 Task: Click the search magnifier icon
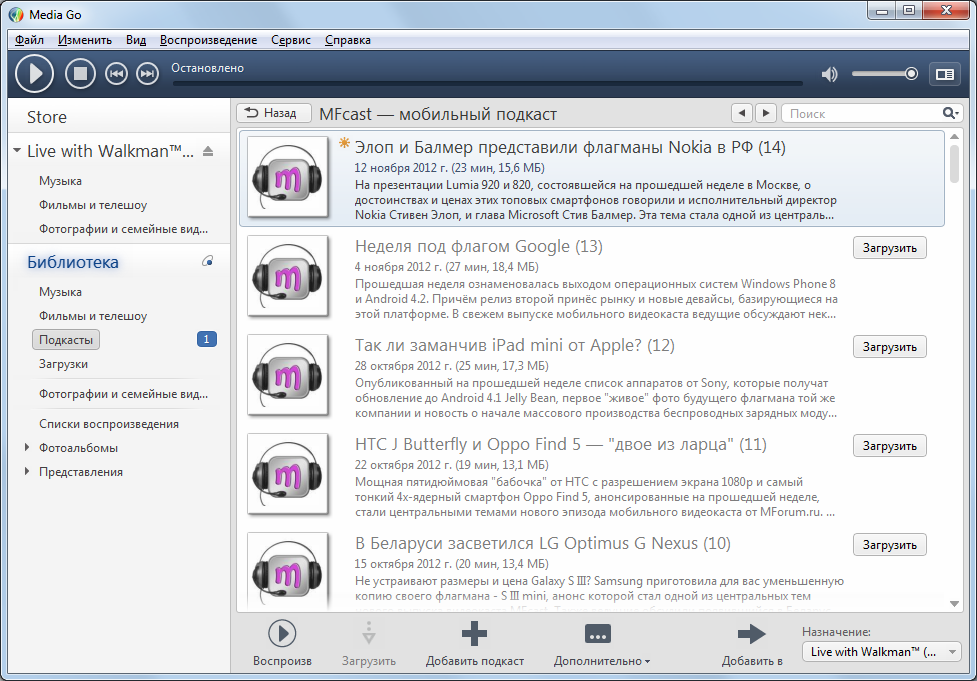coord(950,113)
